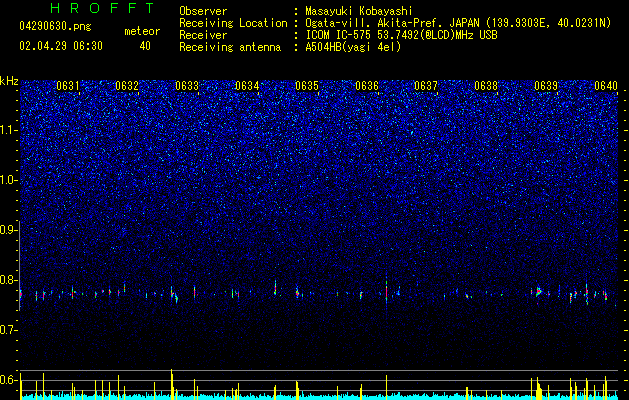Click the Receiver ICOM IC-575 line

[401, 35]
